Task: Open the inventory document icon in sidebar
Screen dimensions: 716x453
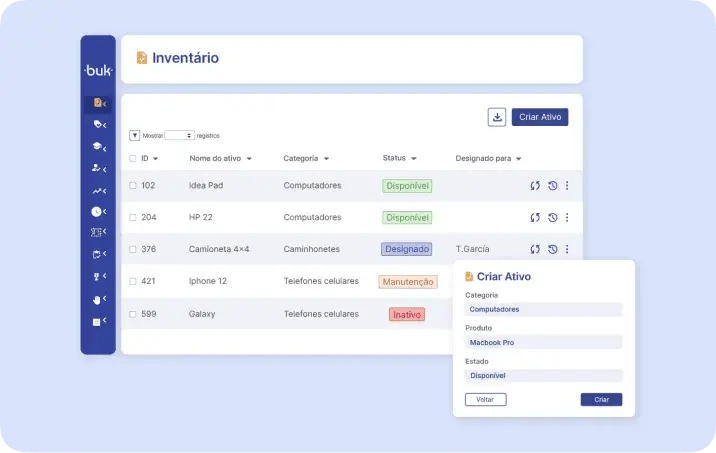Action: [x=97, y=103]
